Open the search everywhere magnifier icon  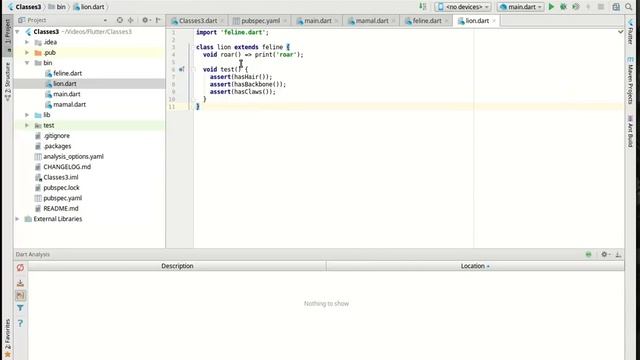[x=629, y=7]
